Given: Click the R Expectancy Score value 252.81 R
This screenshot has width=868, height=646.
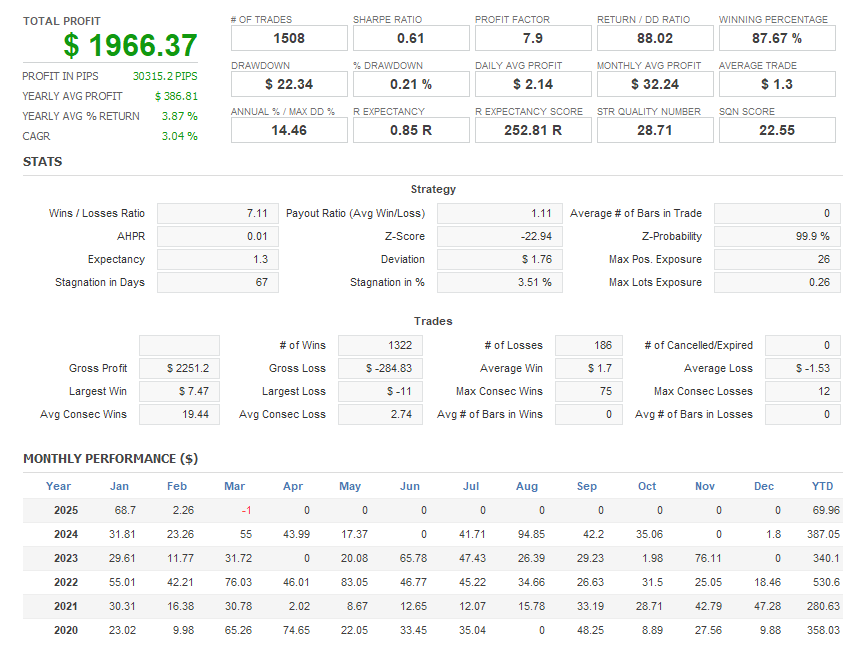Looking at the screenshot, I should pyautogui.click(x=533, y=130).
